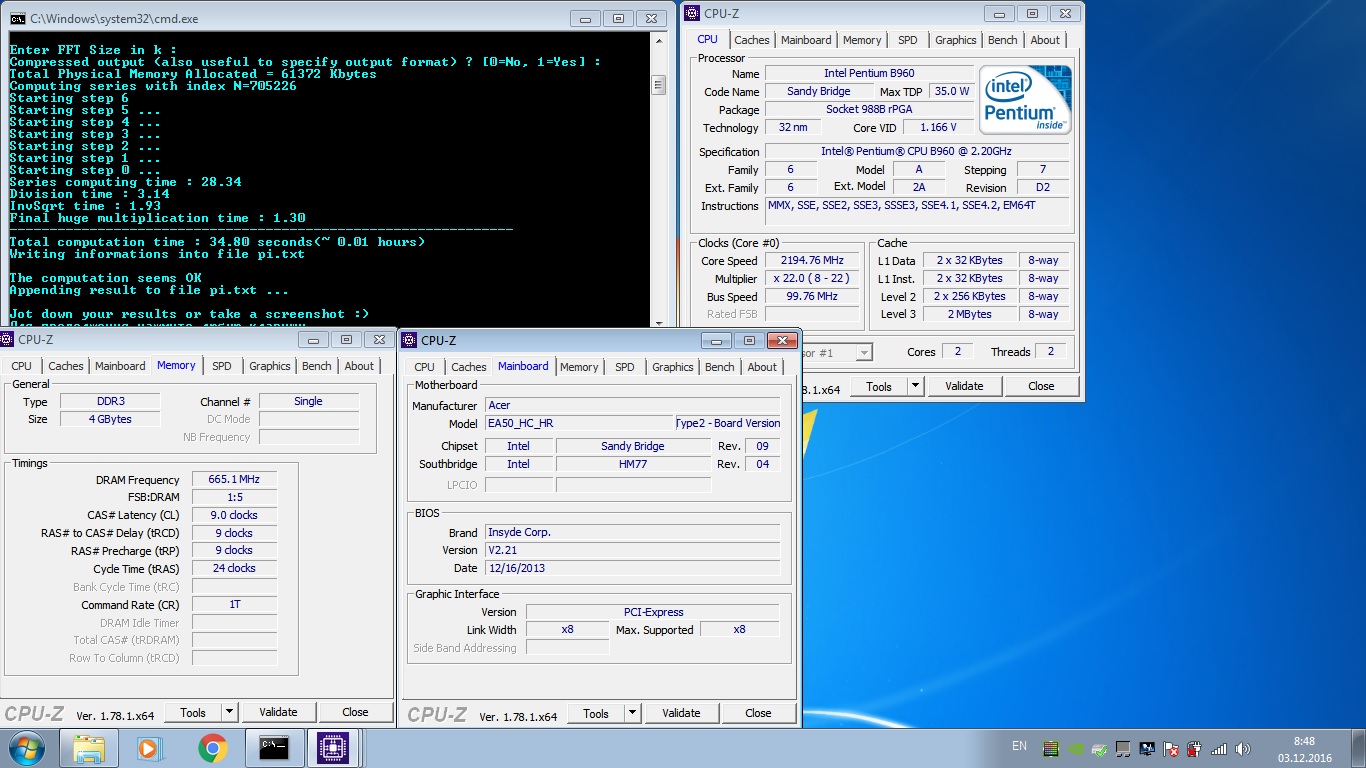Viewport: 1366px width, 768px height.
Task: Expand the Tools arrow in the Mainboard window
Action: coord(633,713)
